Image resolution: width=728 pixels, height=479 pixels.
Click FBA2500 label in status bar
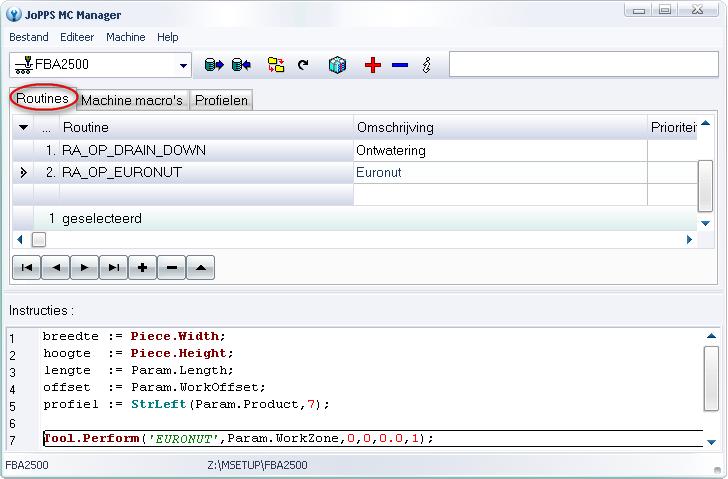pyautogui.click(x=26, y=465)
